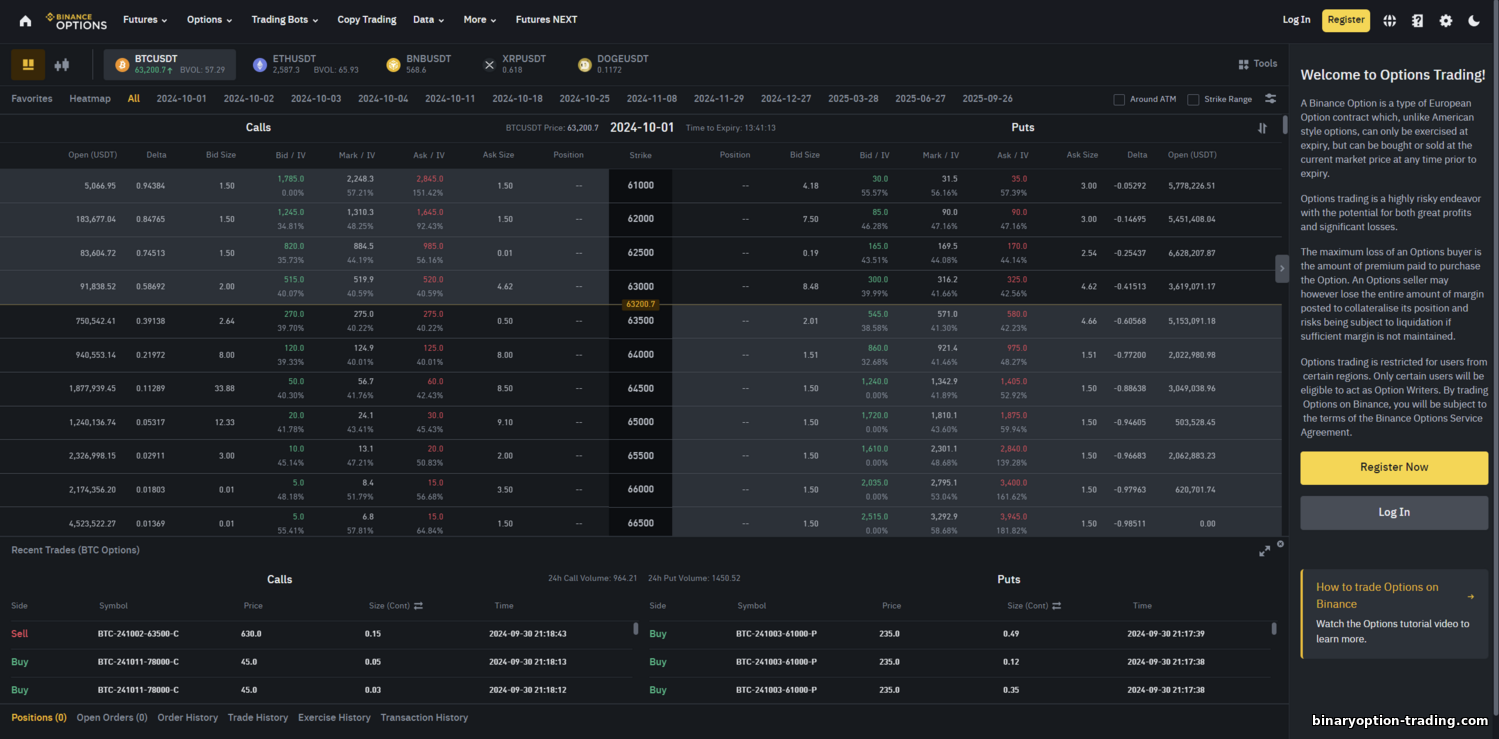This screenshot has width=1499, height=739.
Task: Open the Exercise History tab
Action: pyautogui.click(x=334, y=718)
